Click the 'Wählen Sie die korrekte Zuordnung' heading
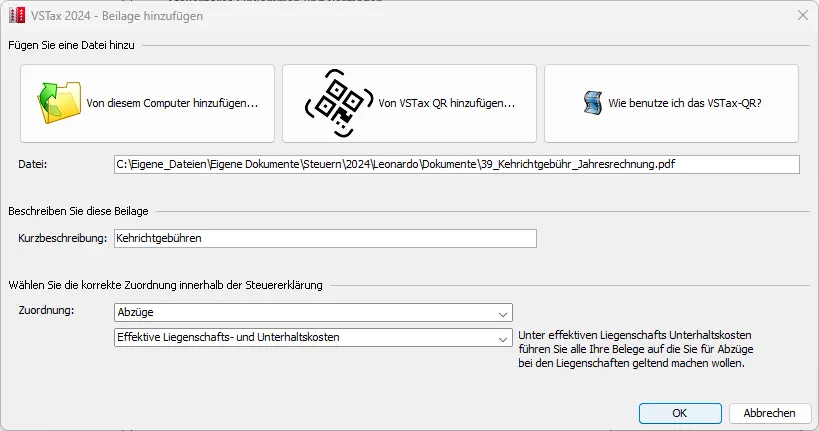819x431 pixels. coord(166,285)
